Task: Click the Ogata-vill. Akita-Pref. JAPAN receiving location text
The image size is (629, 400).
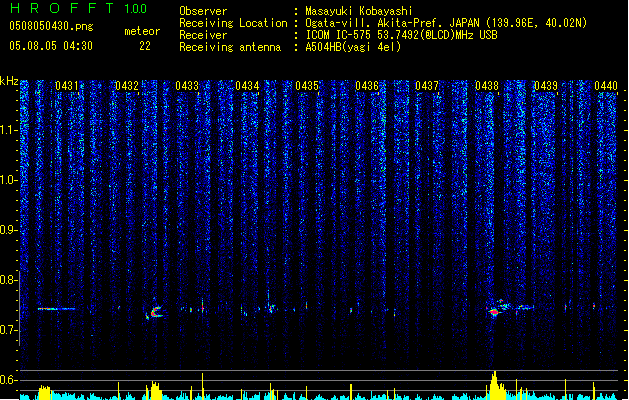Action: tap(446, 23)
